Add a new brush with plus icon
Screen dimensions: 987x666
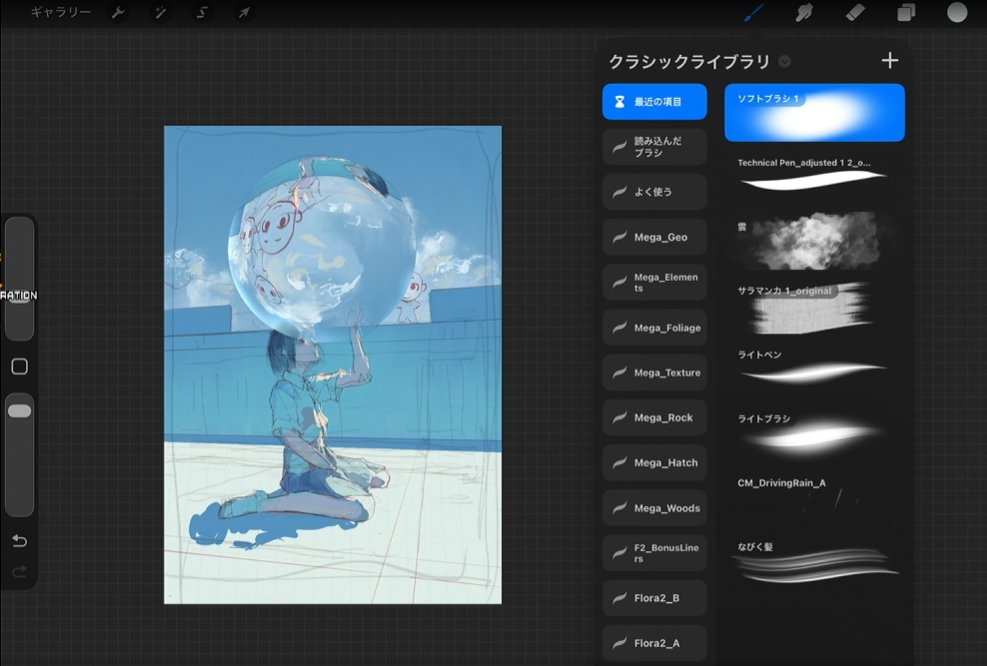889,60
